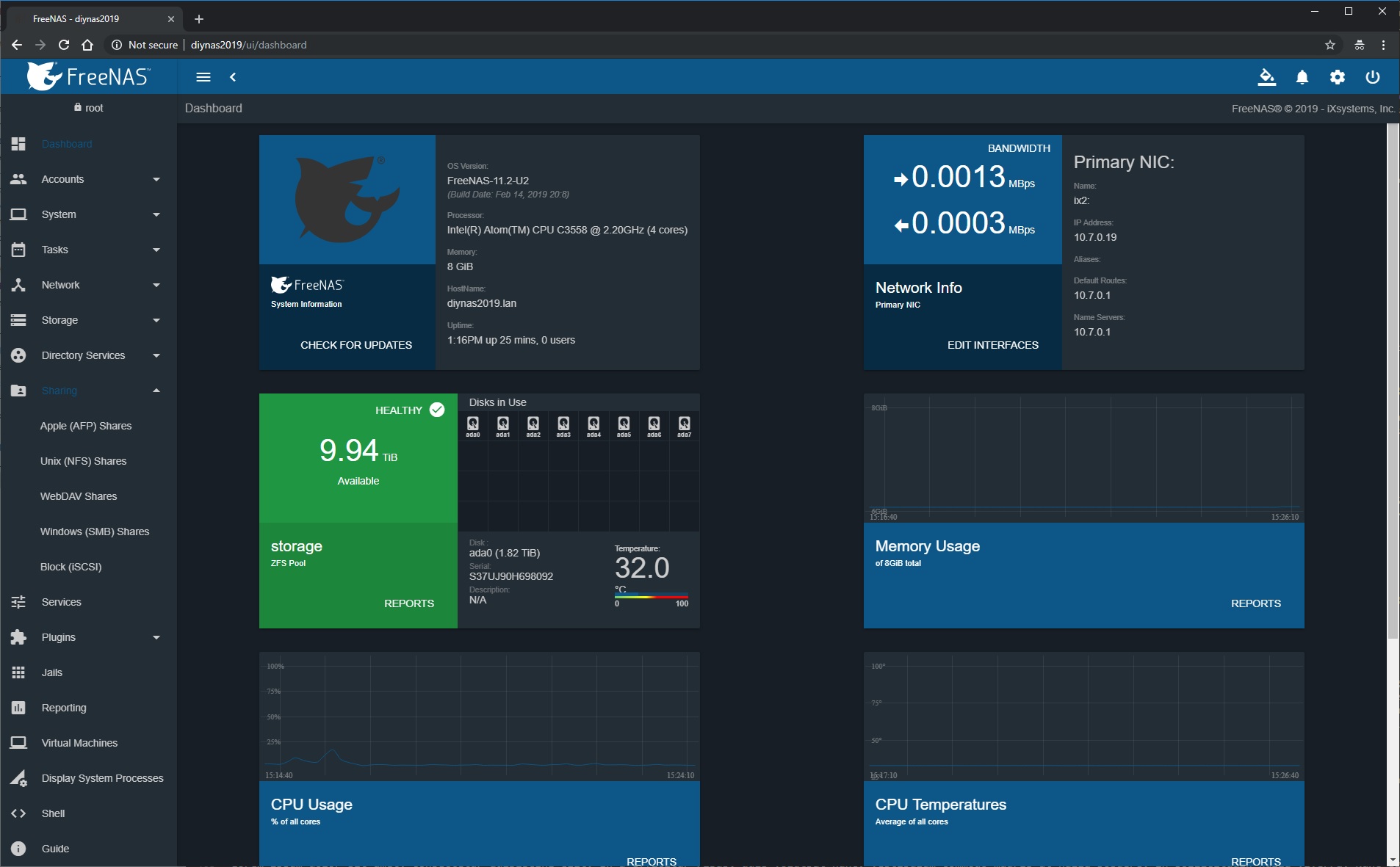Image resolution: width=1400 pixels, height=867 pixels.
Task: Click the Guide info icon in sidebar
Action: (18, 849)
